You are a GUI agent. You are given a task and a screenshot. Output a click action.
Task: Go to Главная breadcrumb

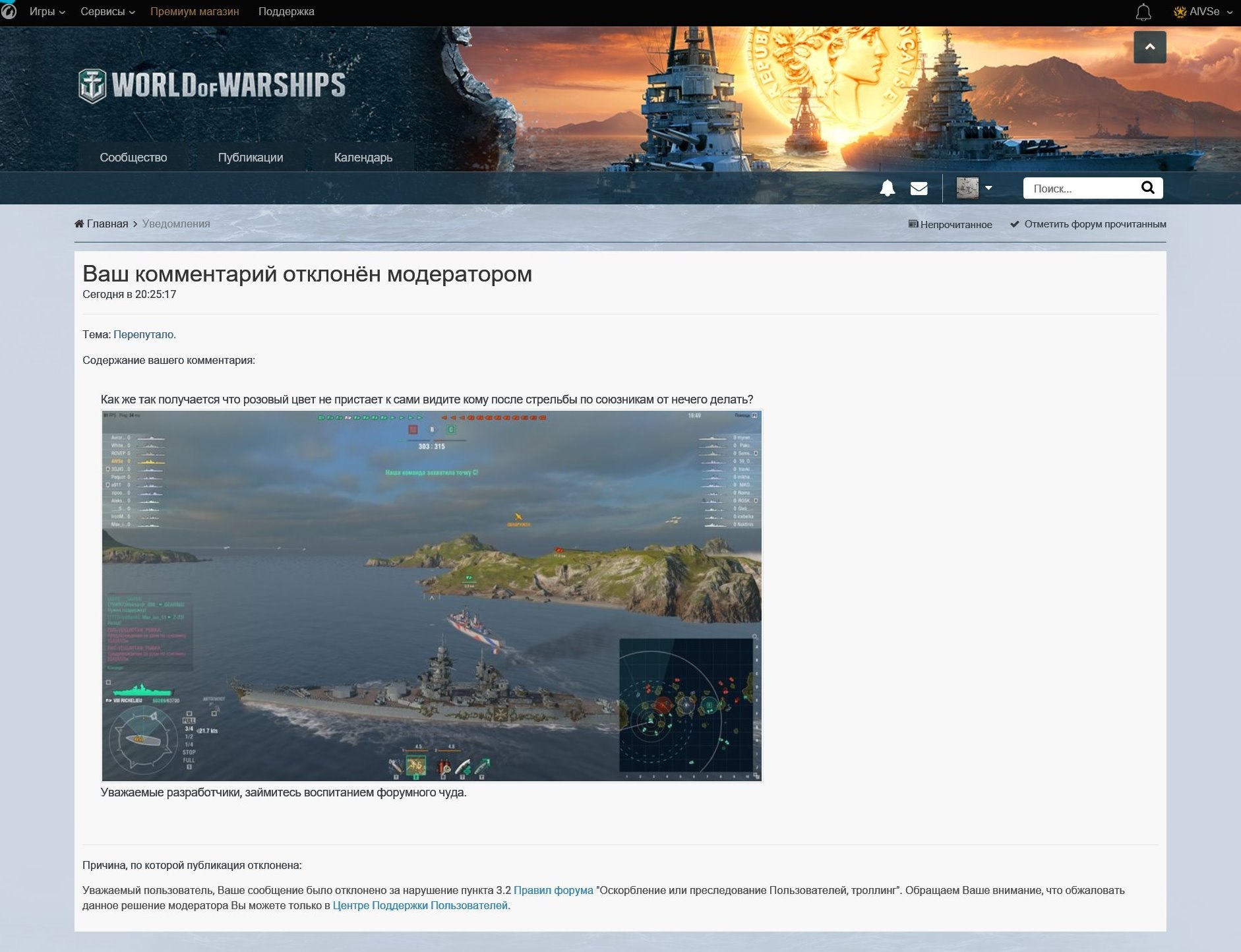(x=107, y=223)
